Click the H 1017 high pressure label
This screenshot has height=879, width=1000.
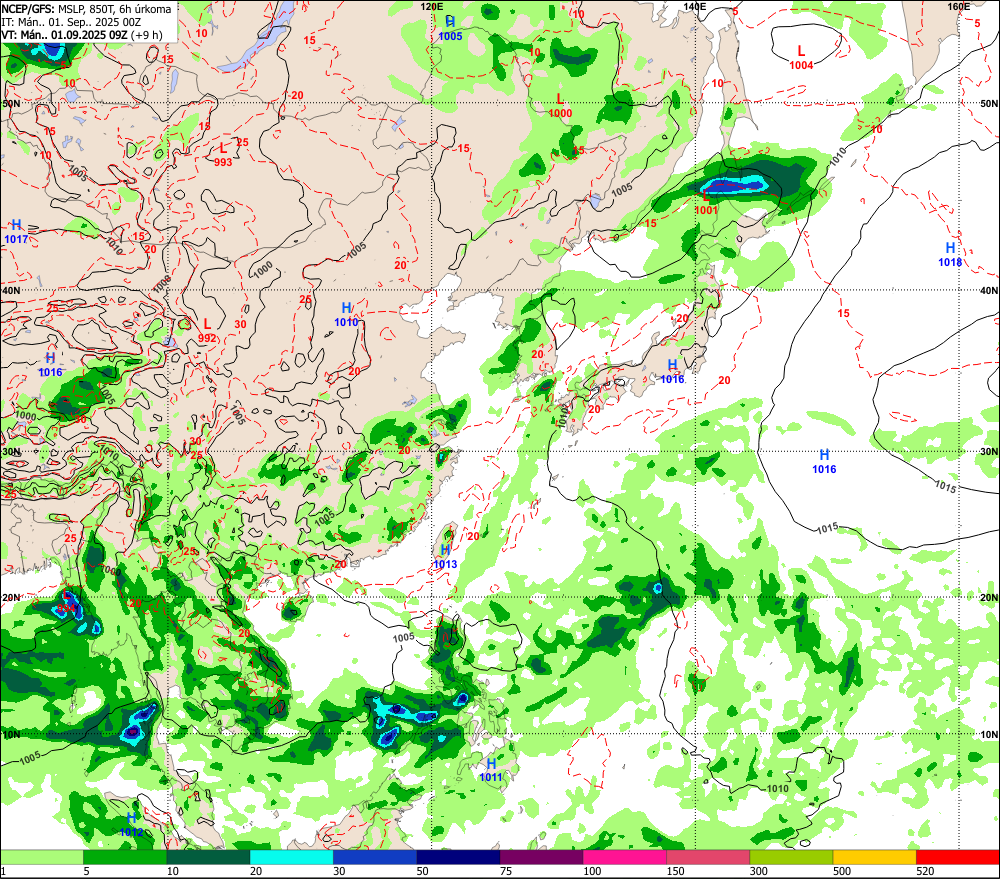point(16,232)
